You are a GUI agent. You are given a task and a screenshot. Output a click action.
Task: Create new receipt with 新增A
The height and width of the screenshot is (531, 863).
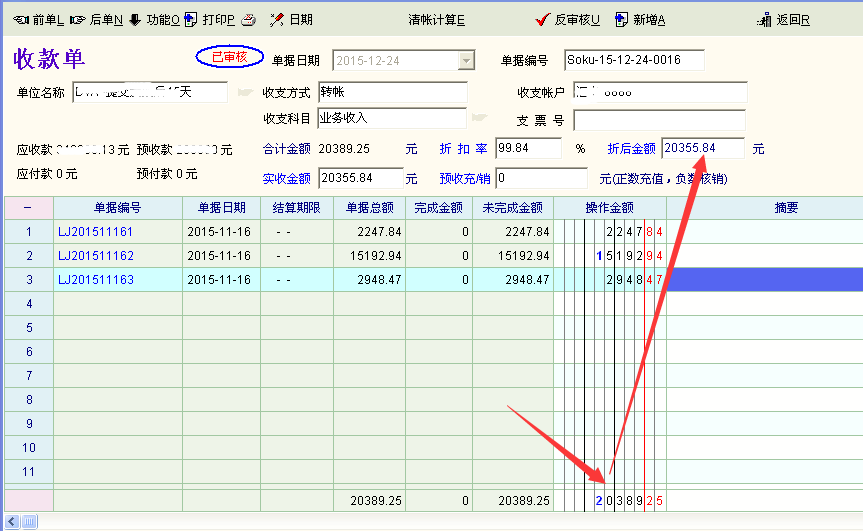[640, 19]
